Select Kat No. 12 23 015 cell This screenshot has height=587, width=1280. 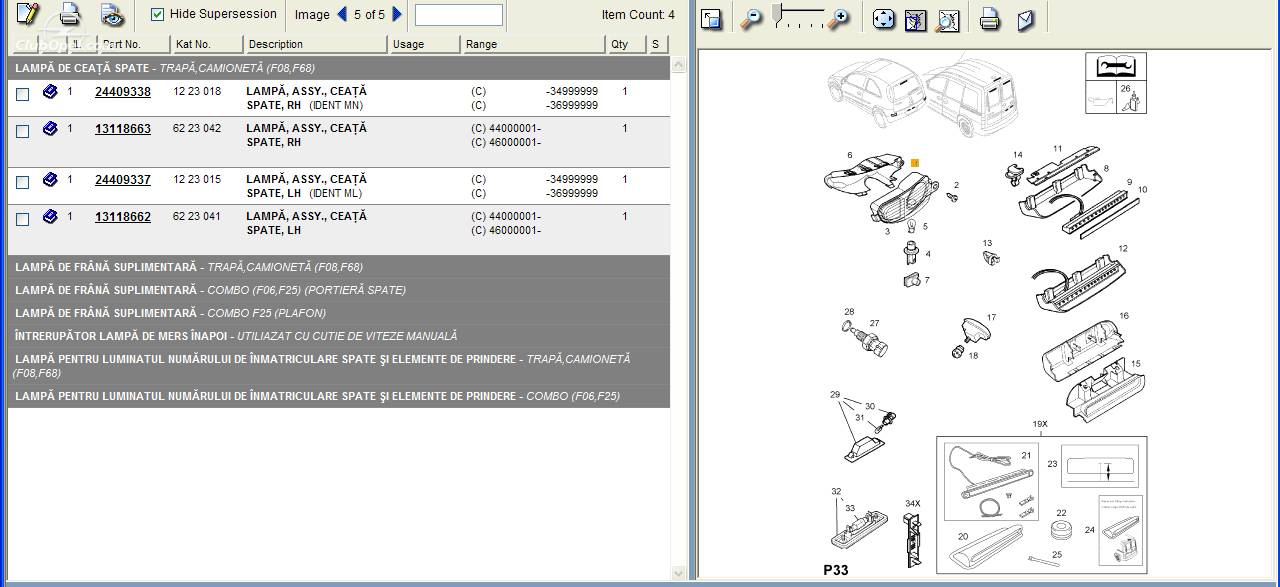197,180
